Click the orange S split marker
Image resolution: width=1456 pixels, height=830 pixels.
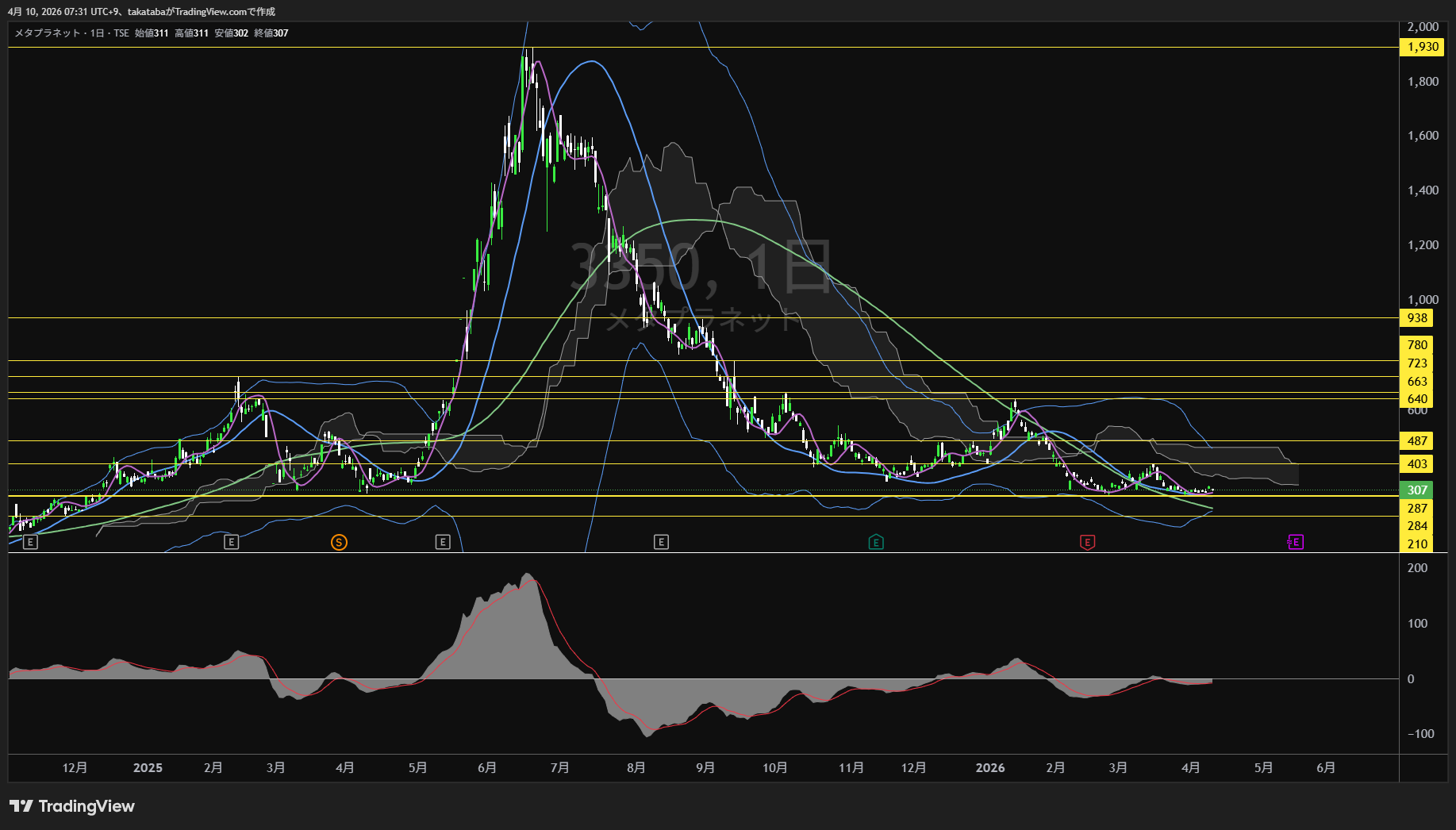tap(339, 542)
